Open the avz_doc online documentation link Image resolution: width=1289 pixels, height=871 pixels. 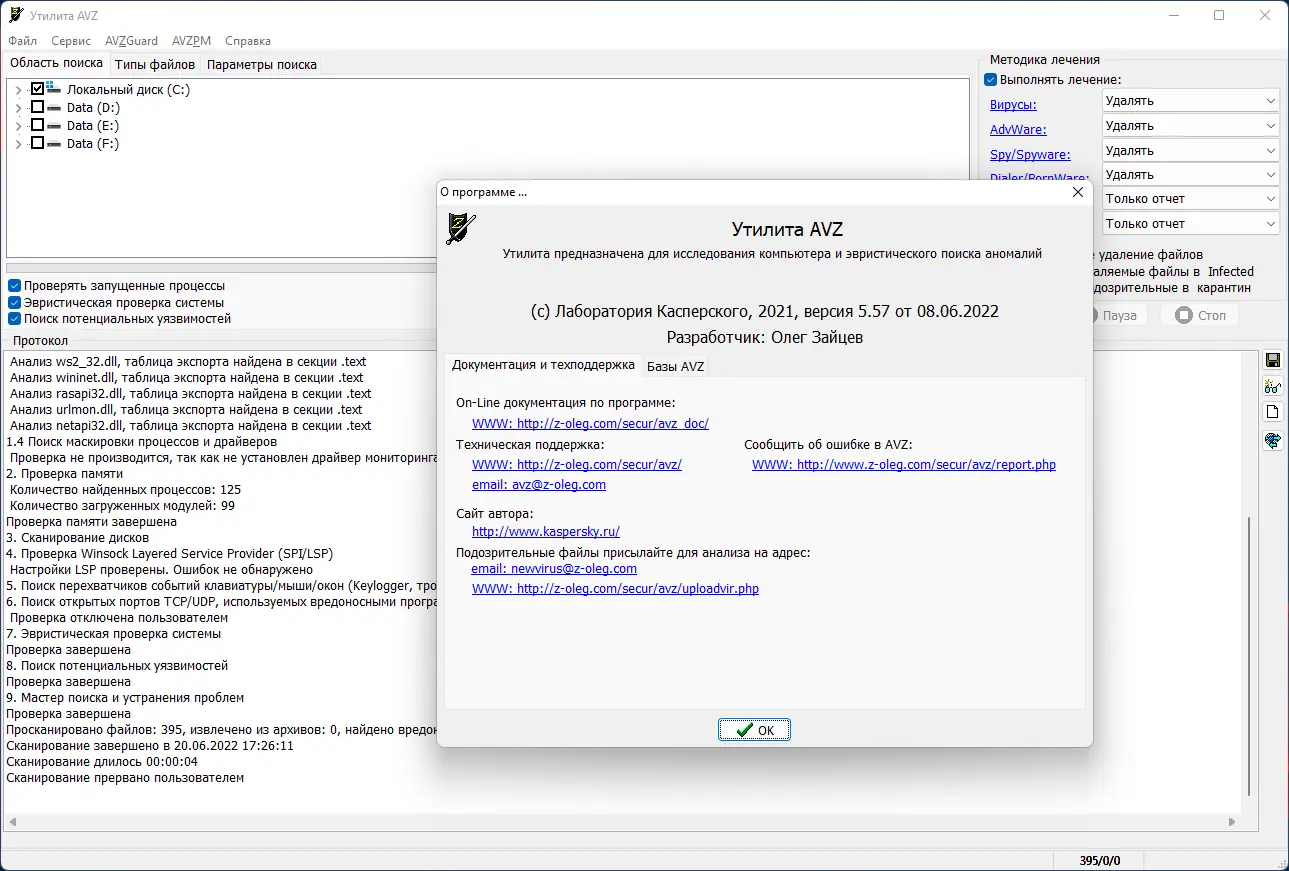pyautogui.click(x=590, y=424)
